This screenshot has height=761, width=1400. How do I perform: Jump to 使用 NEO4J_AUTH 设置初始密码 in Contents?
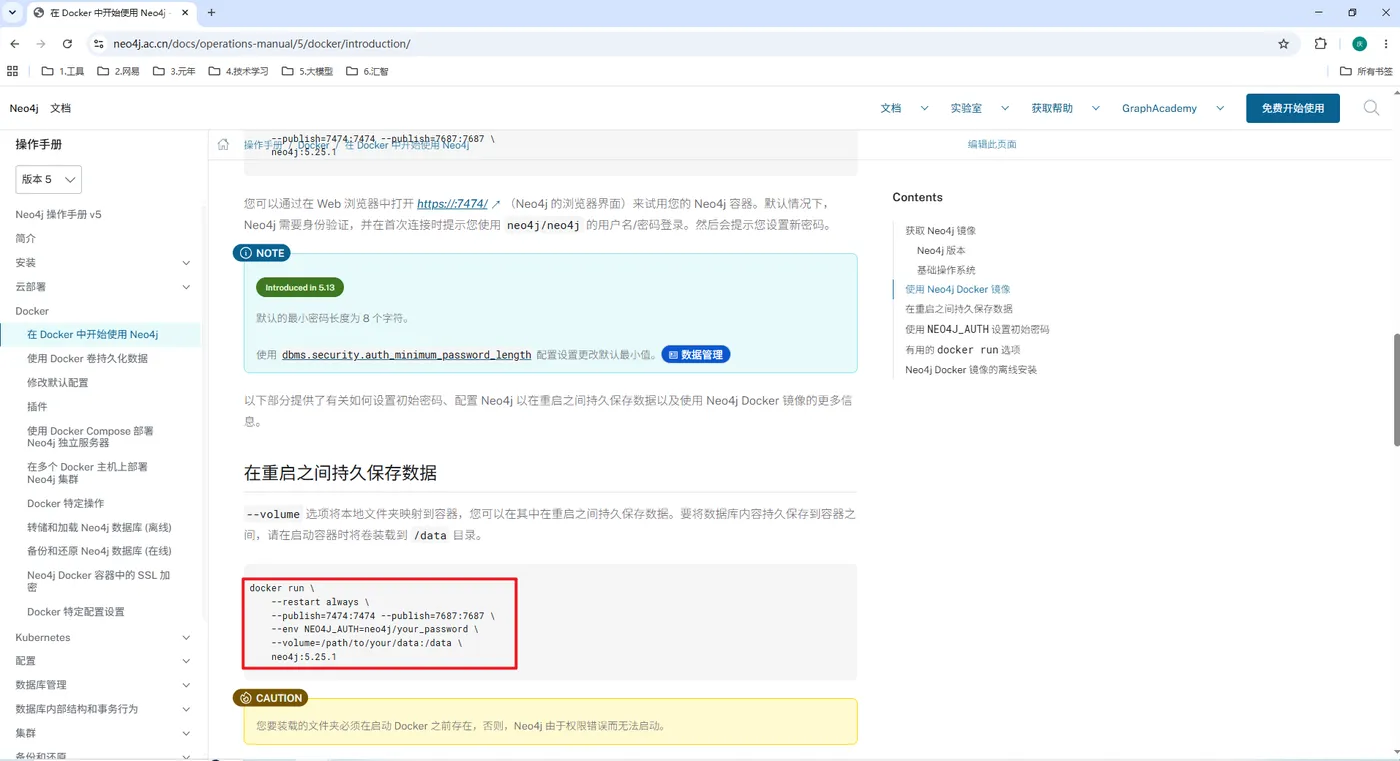click(977, 329)
